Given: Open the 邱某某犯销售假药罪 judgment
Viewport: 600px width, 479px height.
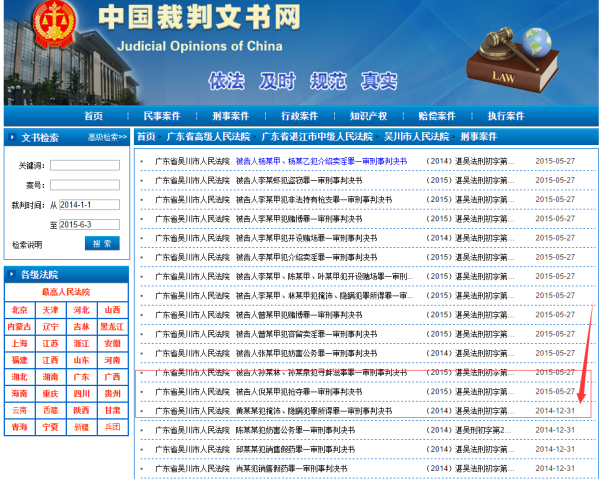Looking at the screenshot, I should coord(295,450).
